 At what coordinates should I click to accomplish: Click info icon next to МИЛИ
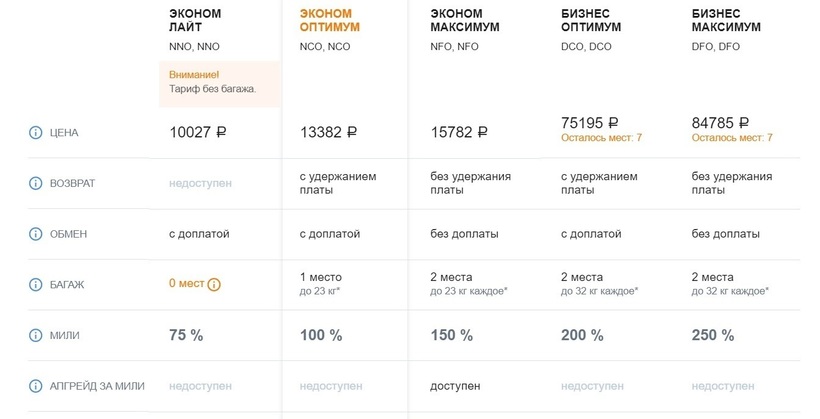36,336
